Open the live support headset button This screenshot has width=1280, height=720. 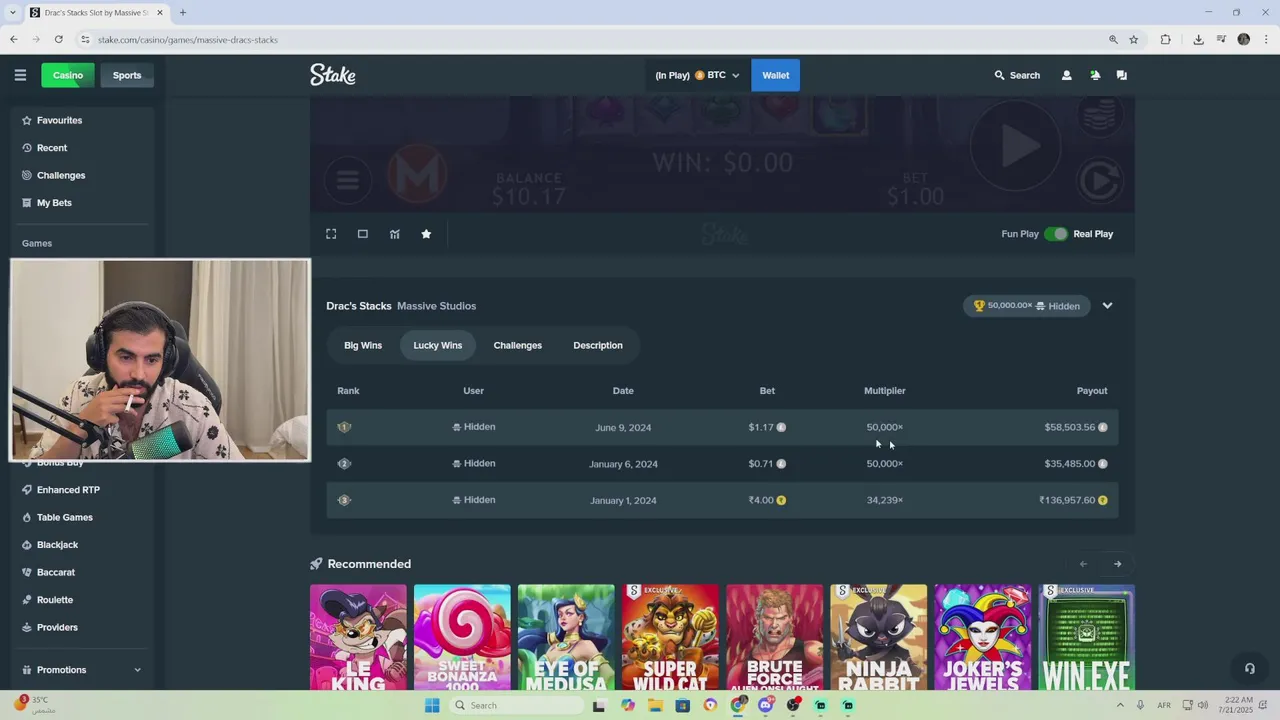click(1249, 668)
